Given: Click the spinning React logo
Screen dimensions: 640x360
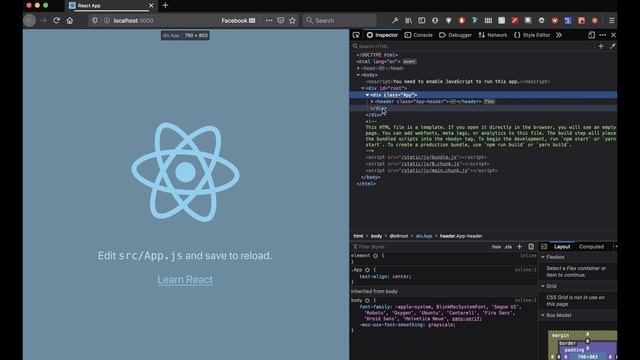Looking at the screenshot, I should [185, 172].
